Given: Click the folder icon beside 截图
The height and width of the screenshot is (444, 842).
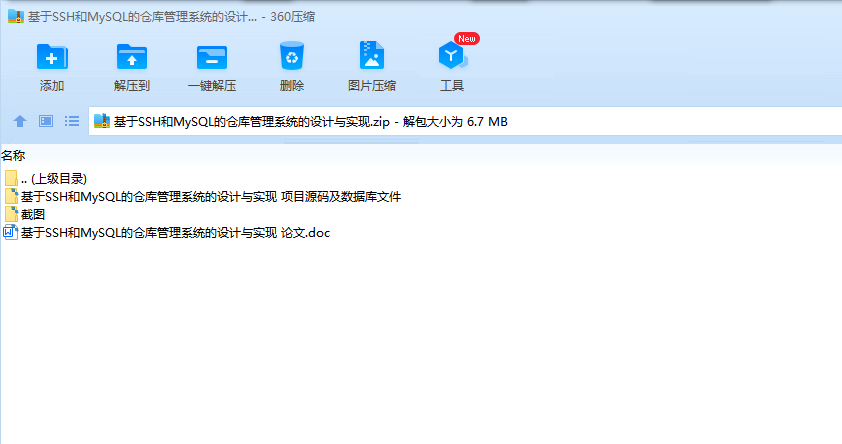Looking at the screenshot, I should (11, 214).
